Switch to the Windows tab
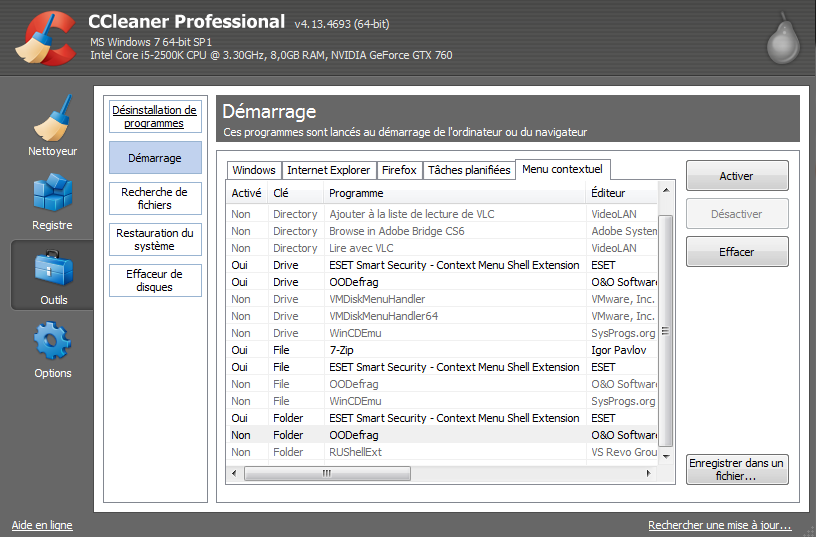 tap(254, 170)
